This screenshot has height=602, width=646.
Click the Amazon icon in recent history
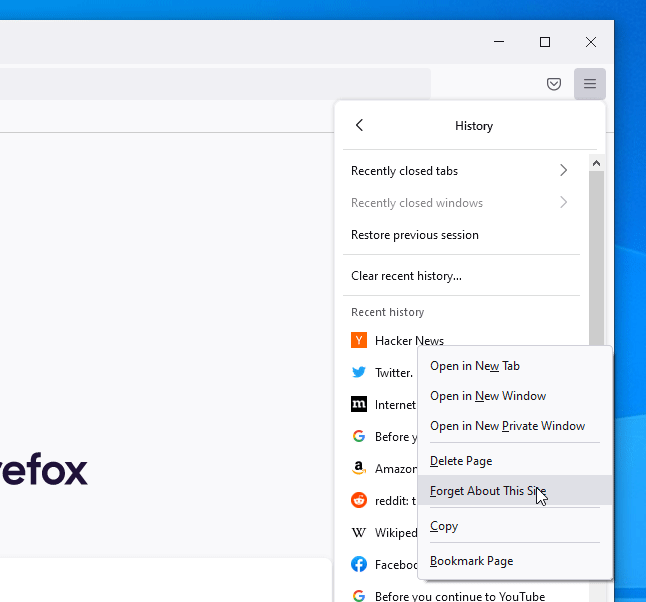(359, 468)
